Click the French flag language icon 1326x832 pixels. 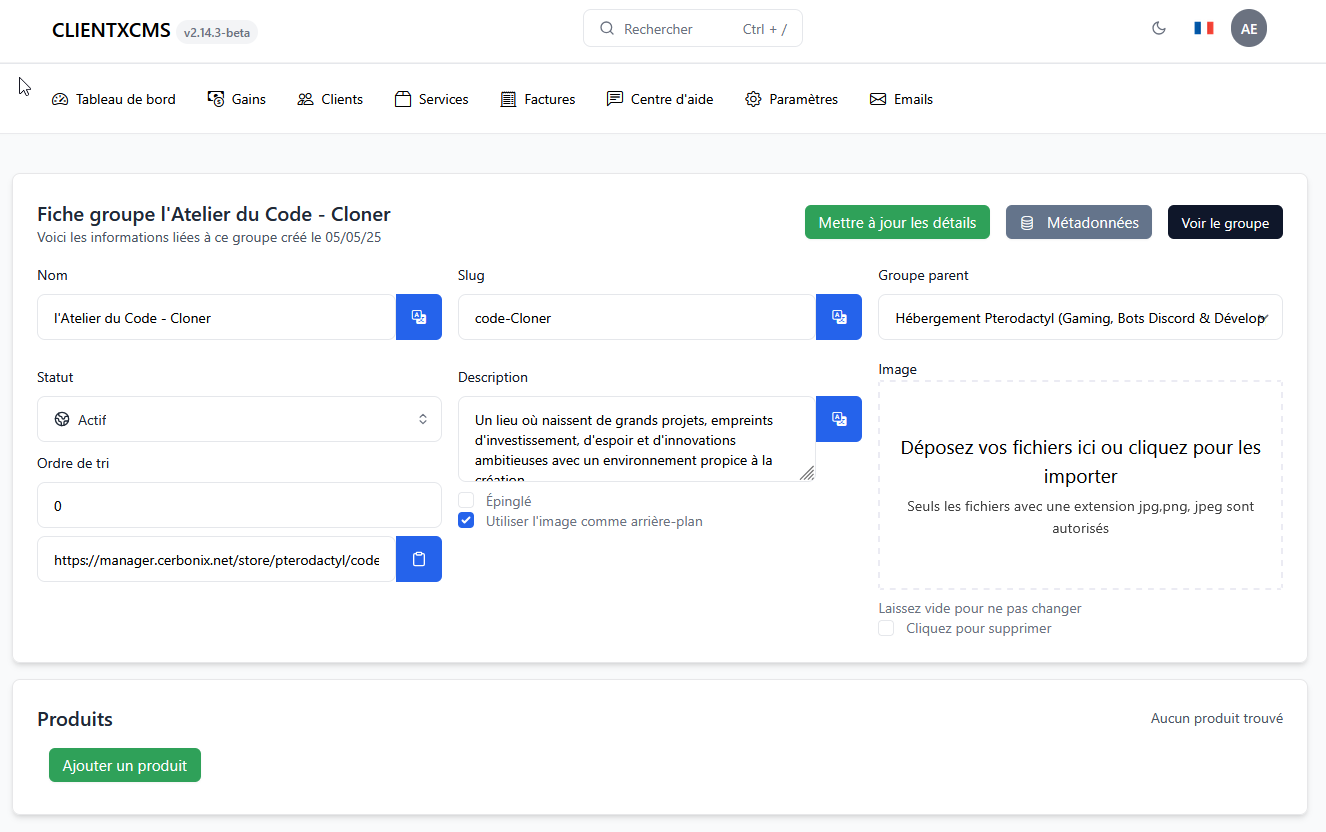(1203, 28)
